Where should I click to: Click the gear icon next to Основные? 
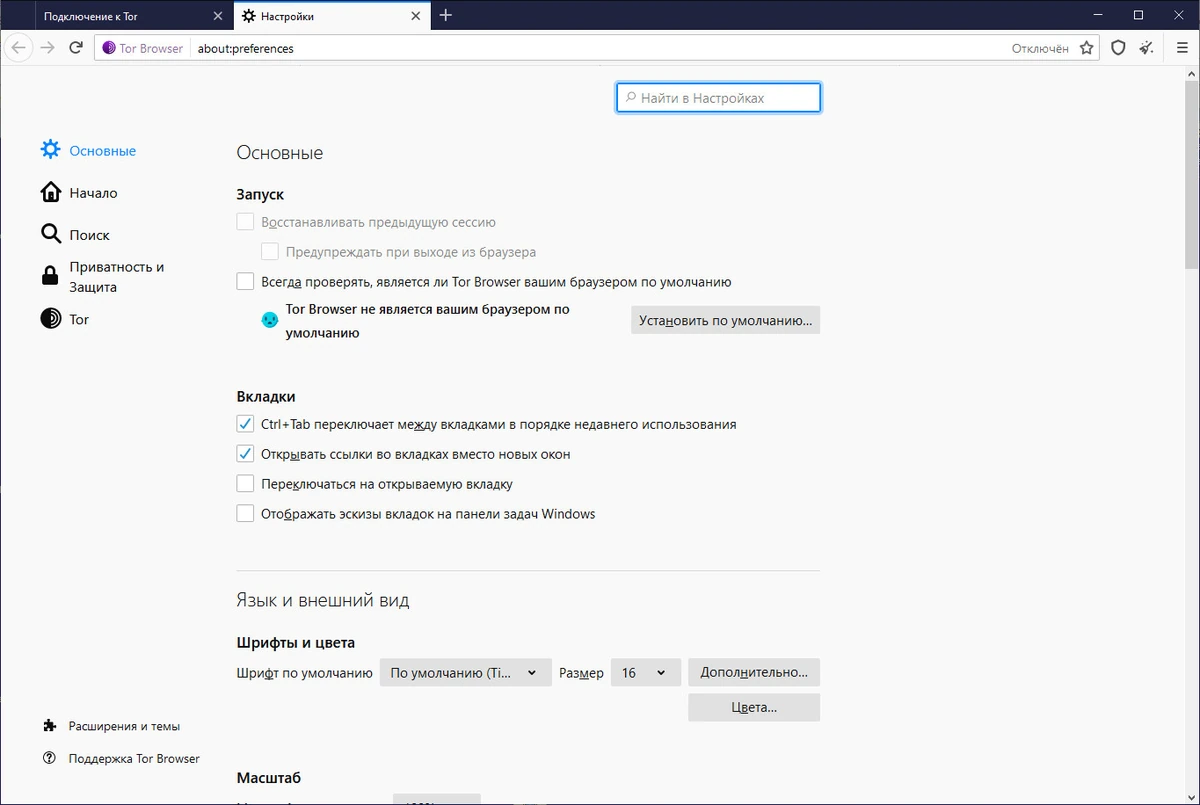pyautogui.click(x=50, y=150)
